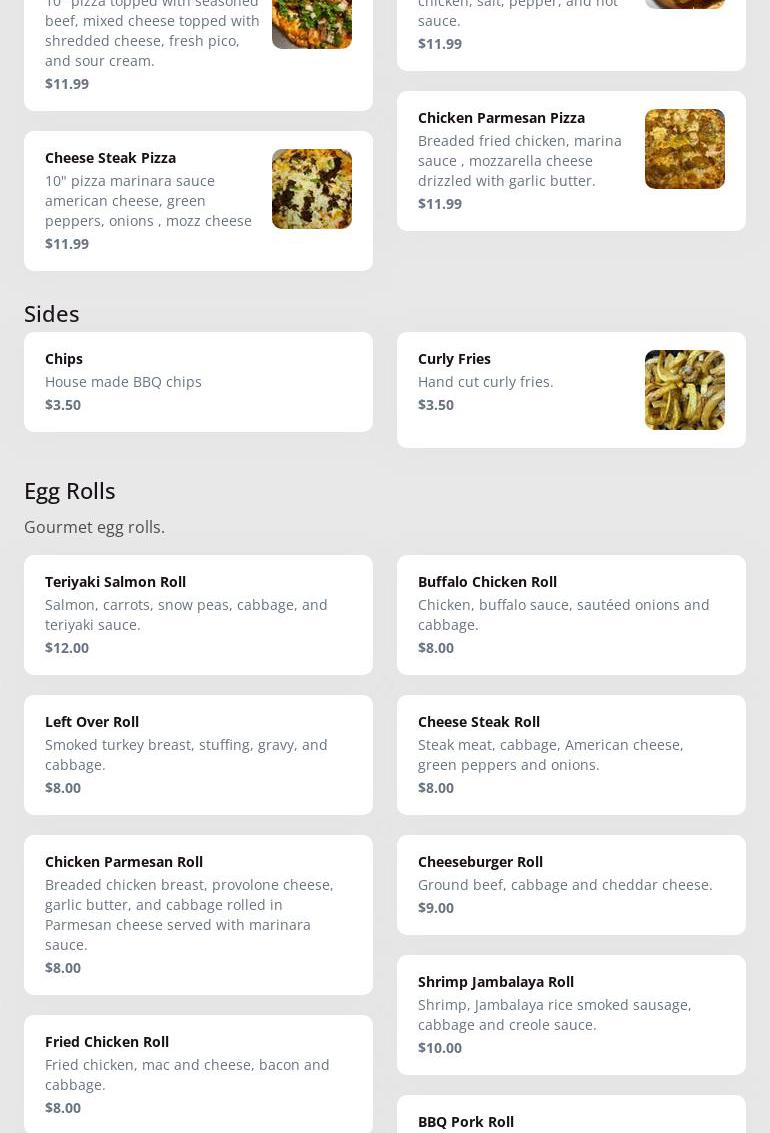Choose the Buffalo Chicken Roll card
The width and height of the screenshot is (770, 1133).
[570, 614]
